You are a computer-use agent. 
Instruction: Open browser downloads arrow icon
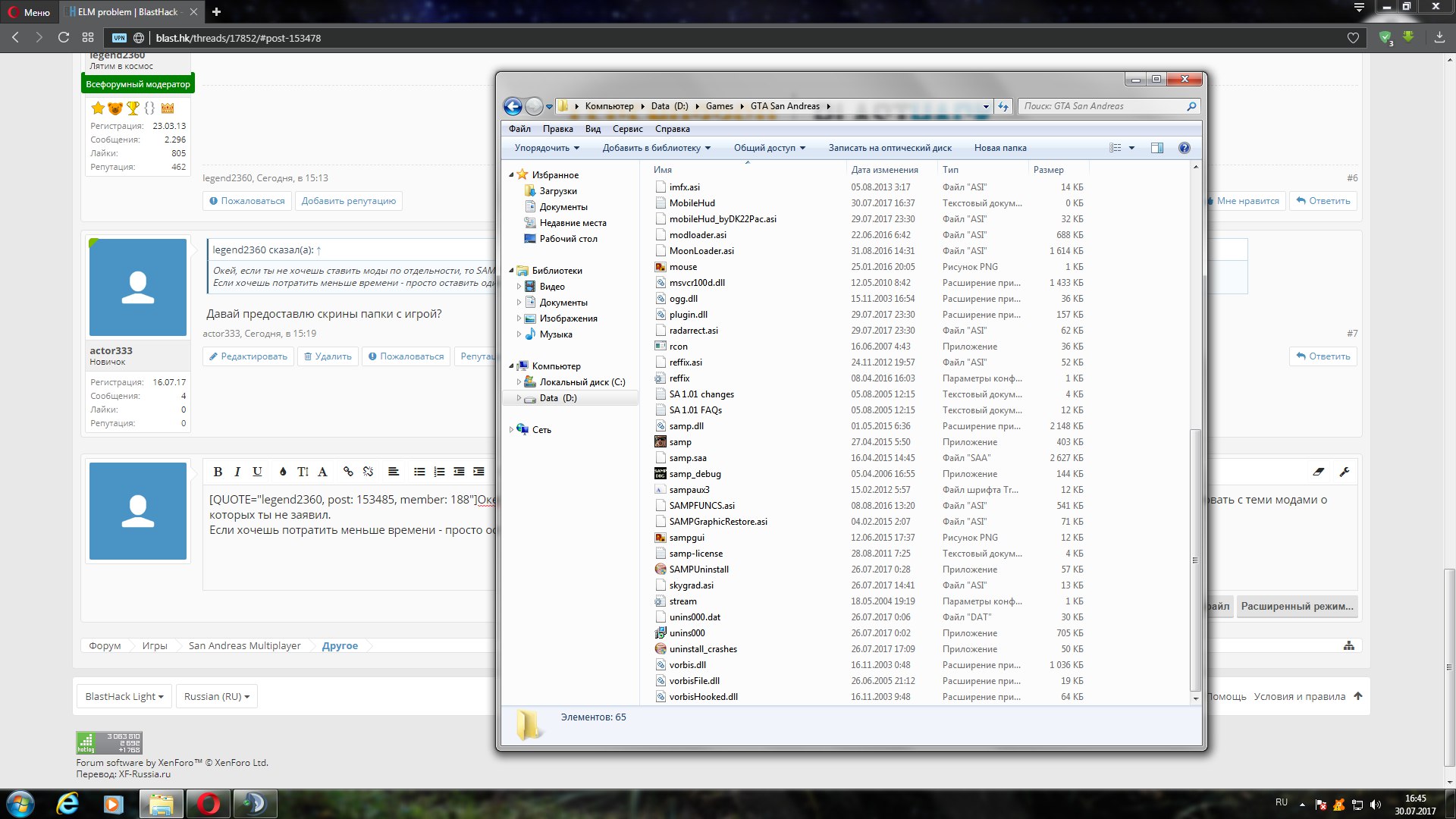click(x=1439, y=37)
